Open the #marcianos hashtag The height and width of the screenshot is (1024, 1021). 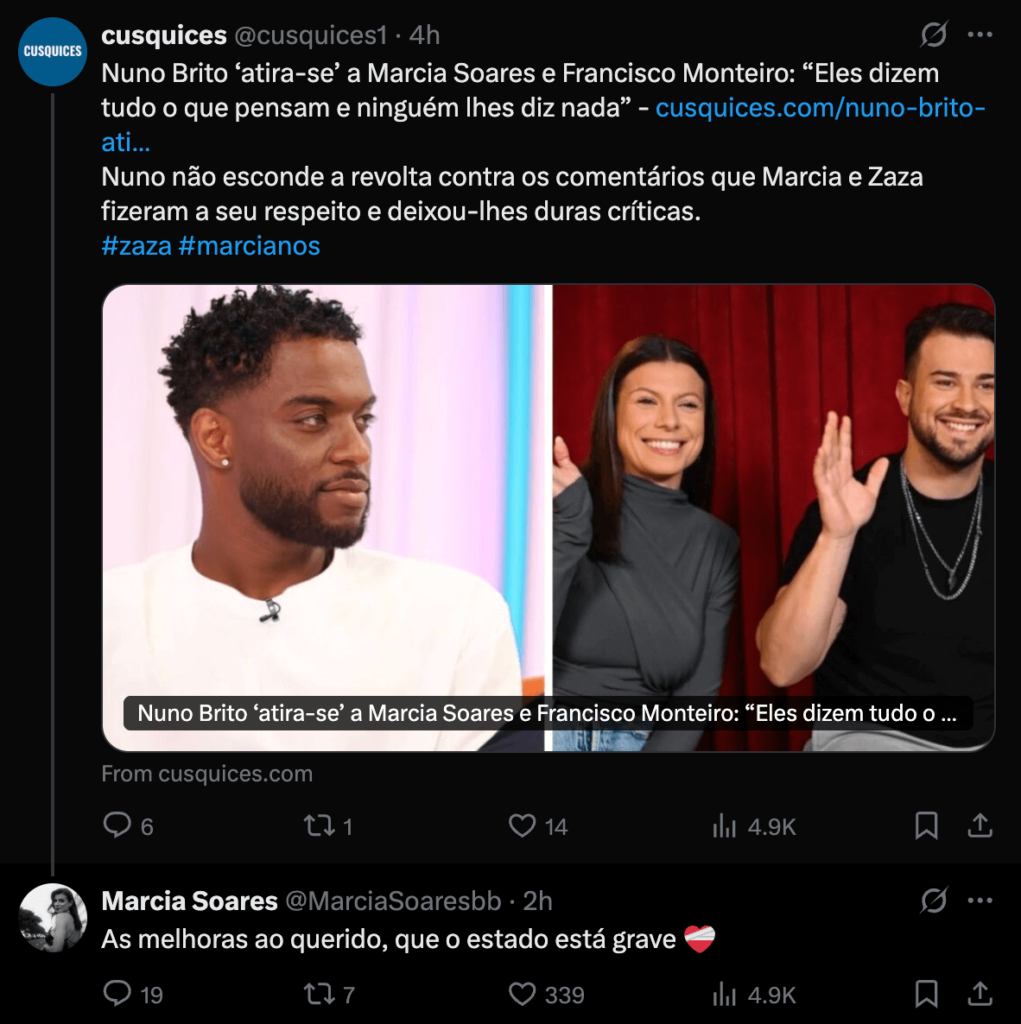249,246
